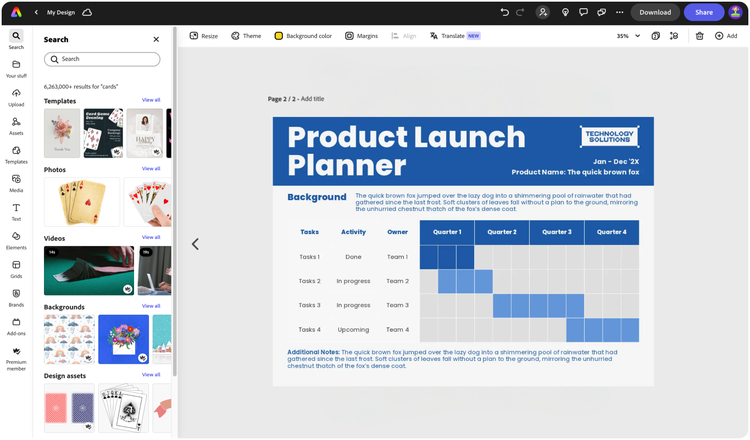Delete page using the trash icon
The image size is (750, 440).
pos(699,36)
